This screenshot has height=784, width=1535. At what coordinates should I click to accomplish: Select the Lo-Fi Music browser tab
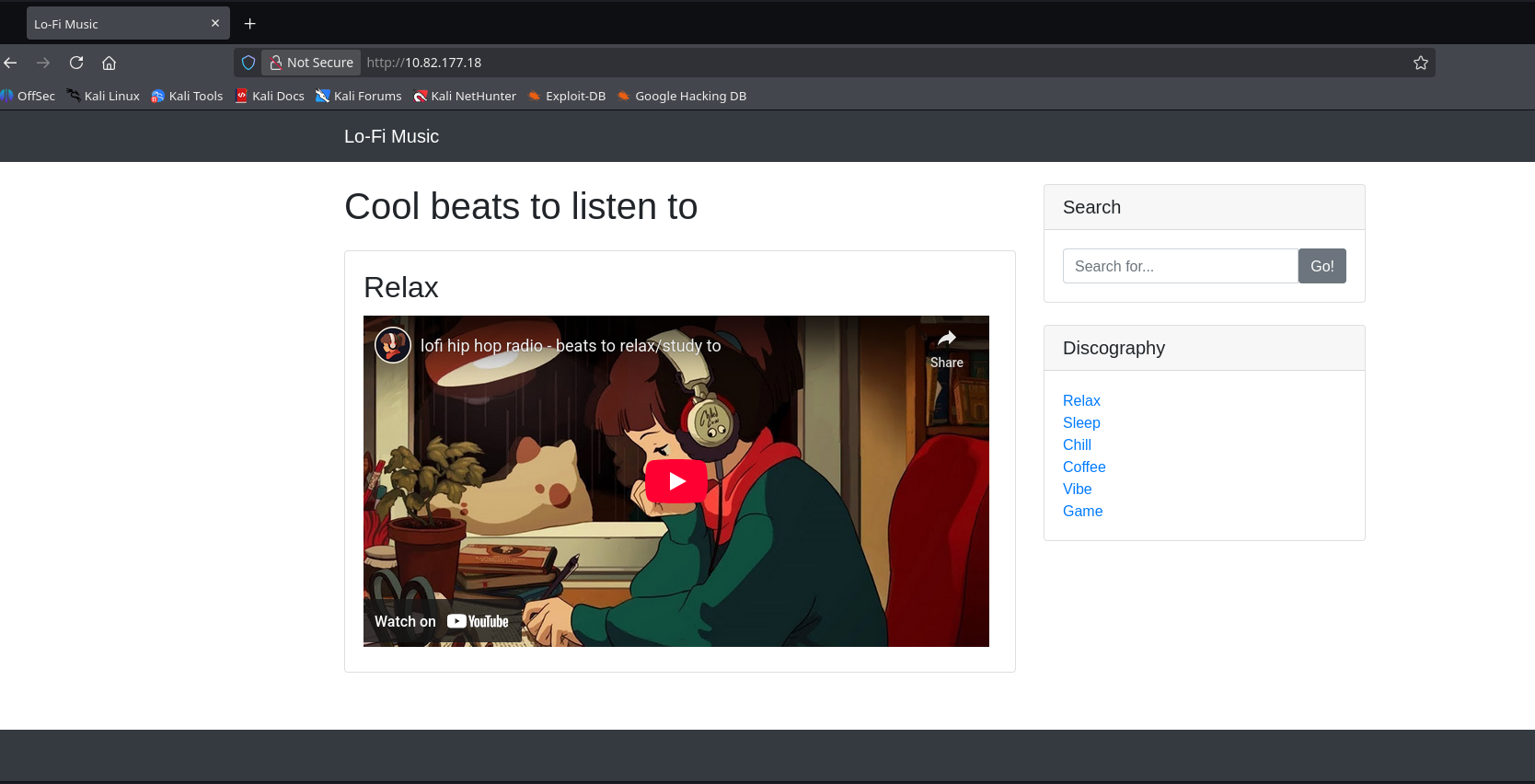tap(118, 24)
